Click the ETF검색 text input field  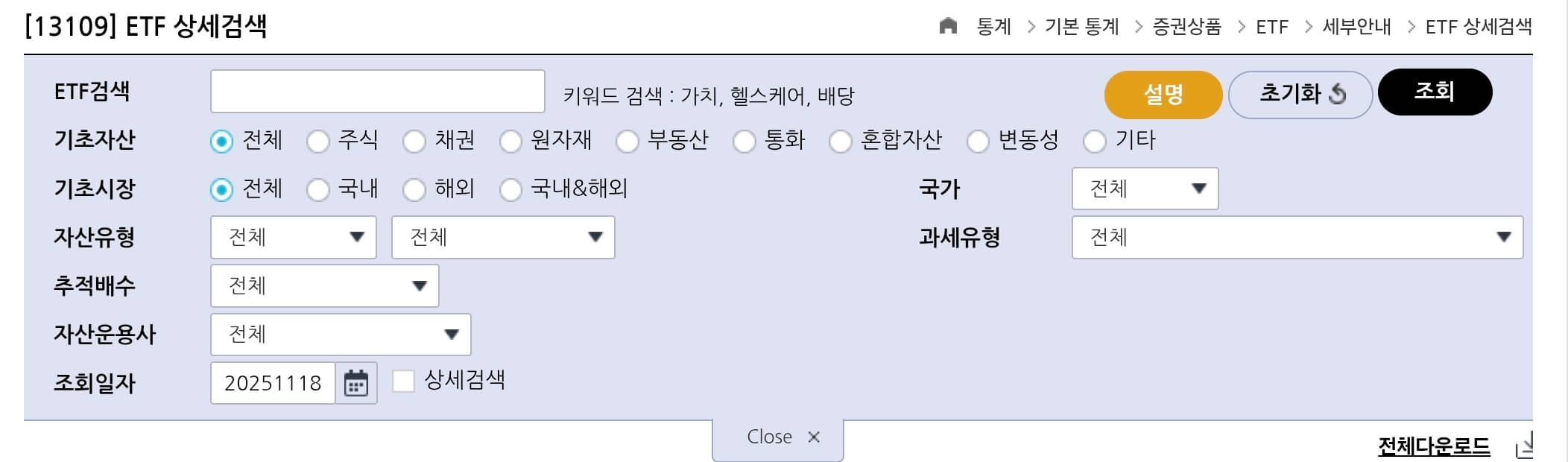377,92
